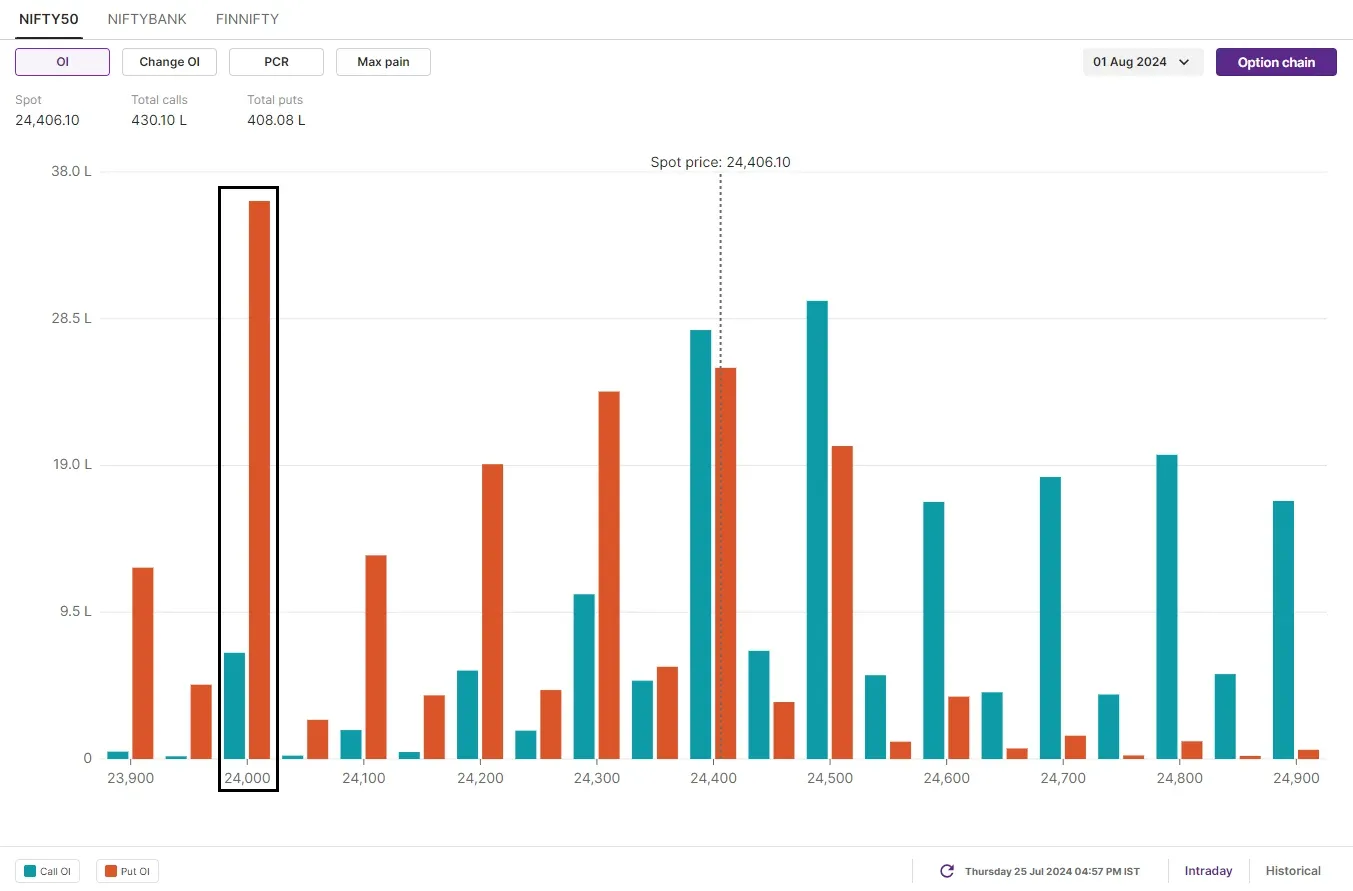Click the 24,600 call OI bar
The width and height of the screenshot is (1353, 891).
click(934, 630)
